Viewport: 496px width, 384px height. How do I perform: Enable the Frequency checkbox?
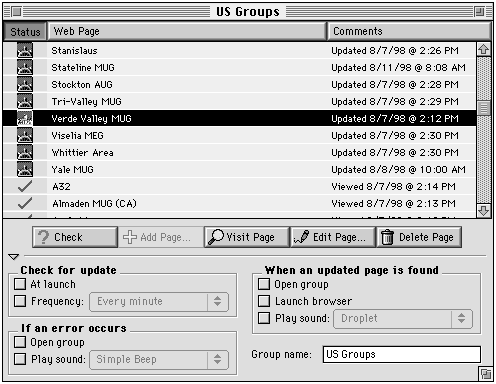(x=20, y=301)
